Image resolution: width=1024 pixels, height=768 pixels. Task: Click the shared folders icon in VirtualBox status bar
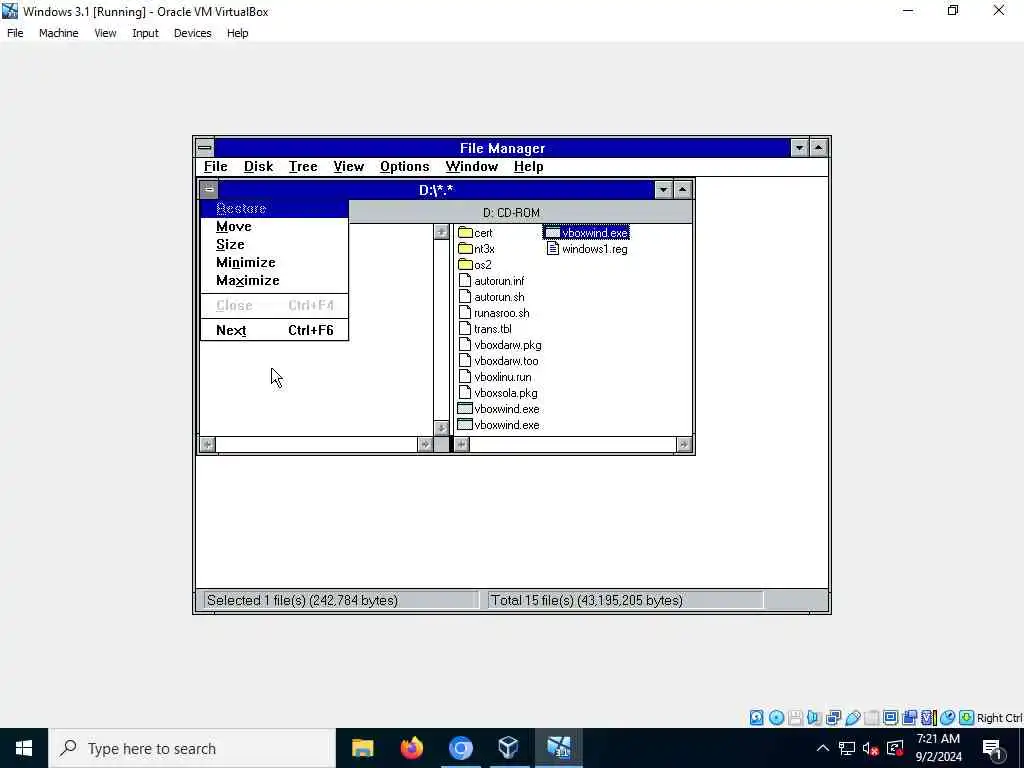pyautogui.click(x=871, y=718)
